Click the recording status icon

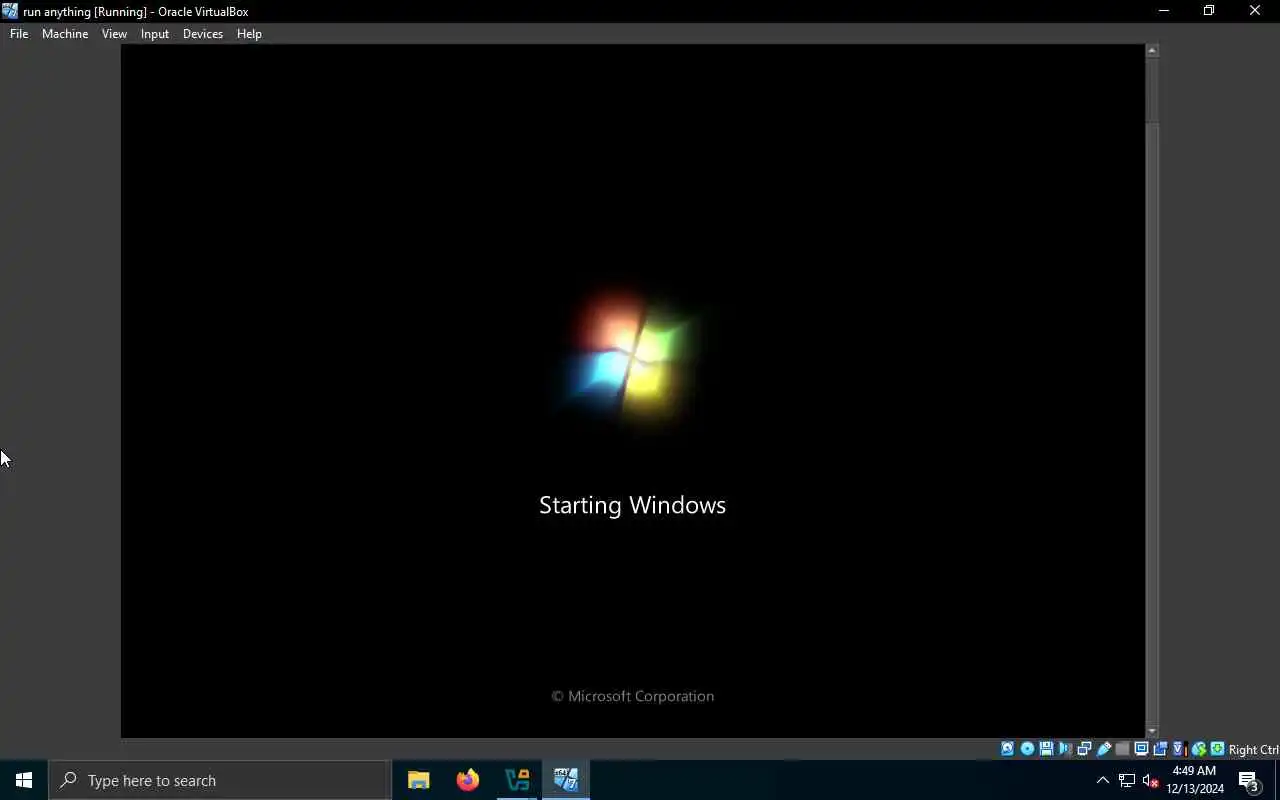(x=1160, y=749)
